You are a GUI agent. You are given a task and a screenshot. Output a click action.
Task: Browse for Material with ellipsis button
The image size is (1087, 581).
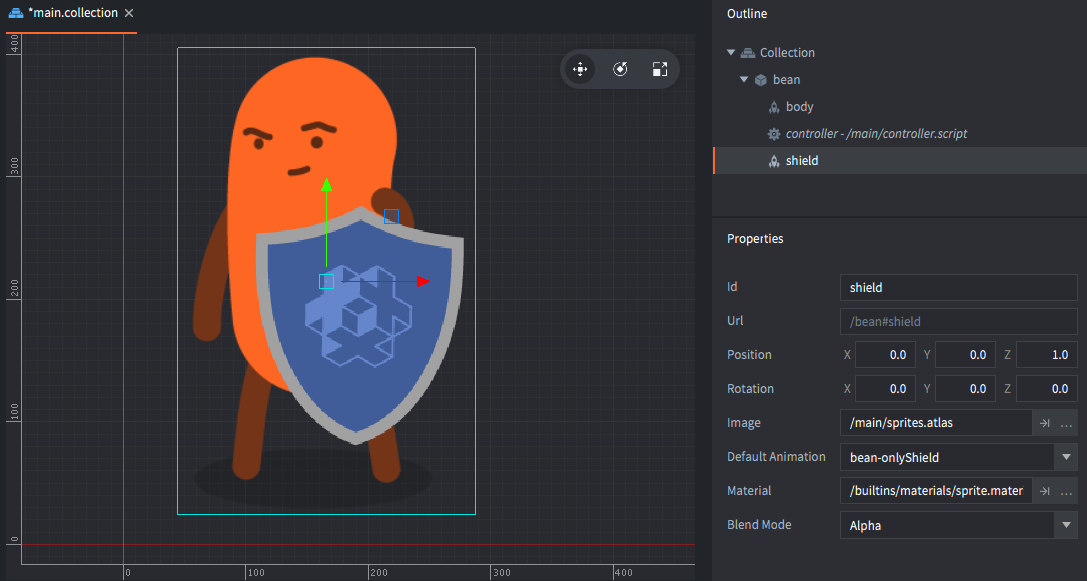click(1066, 491)
